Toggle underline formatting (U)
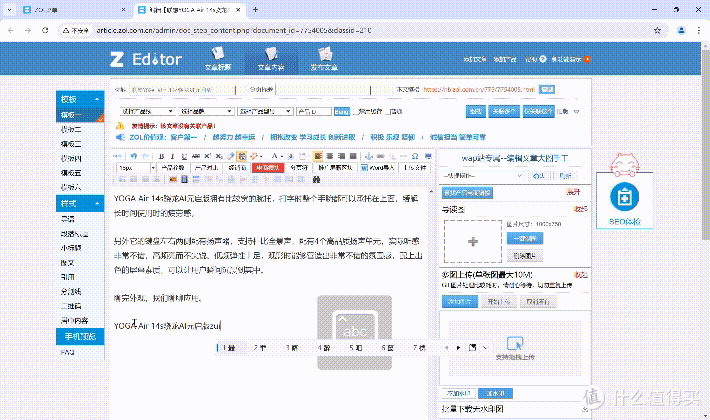 (x=184, y=156)
